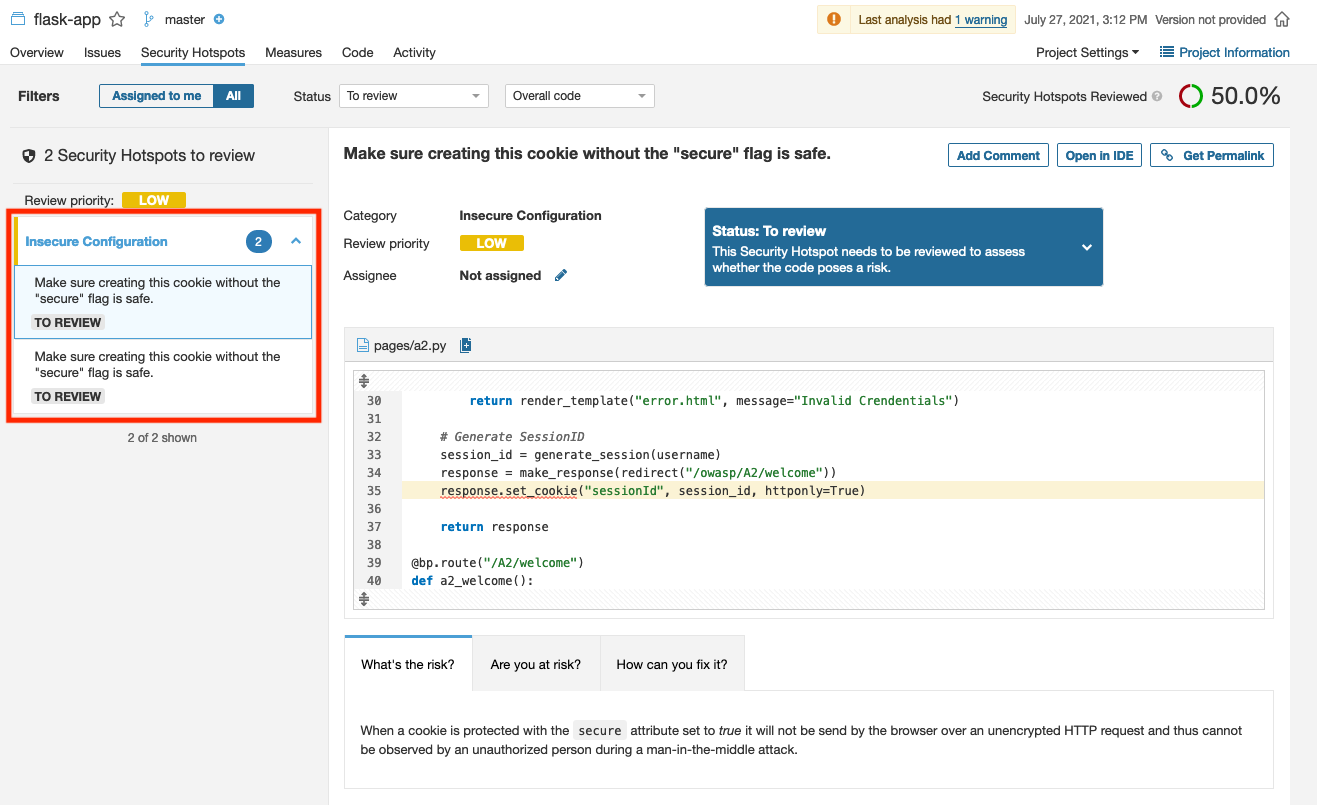Open the 1 warning link

click(981, 20)
